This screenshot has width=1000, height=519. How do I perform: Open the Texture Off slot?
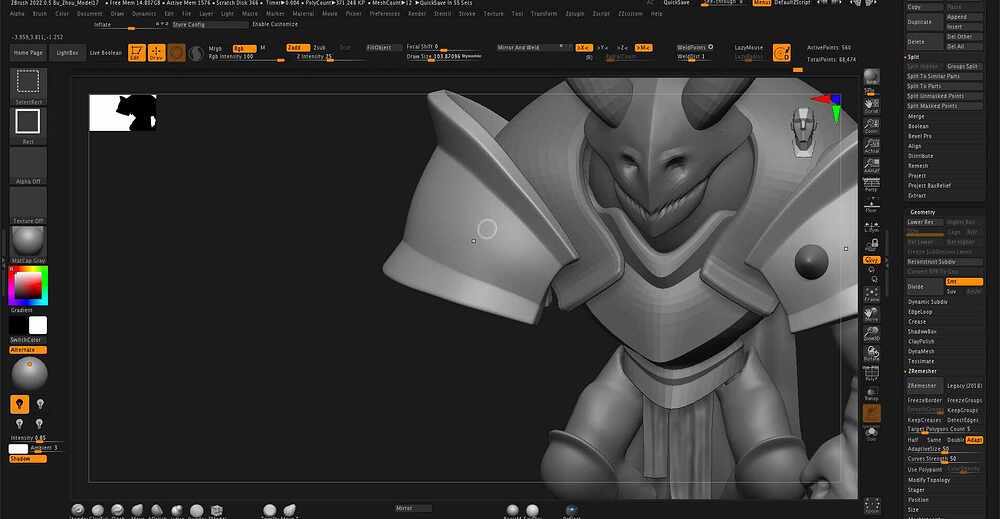pyautogui.click(x=28, y=205)
